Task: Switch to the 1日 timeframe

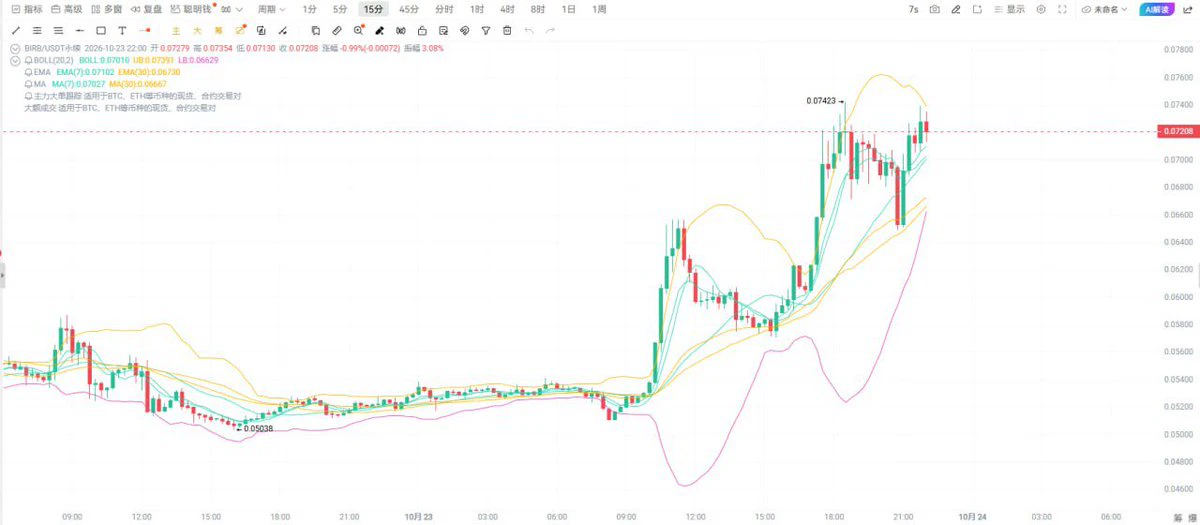Action: [568, 9]
